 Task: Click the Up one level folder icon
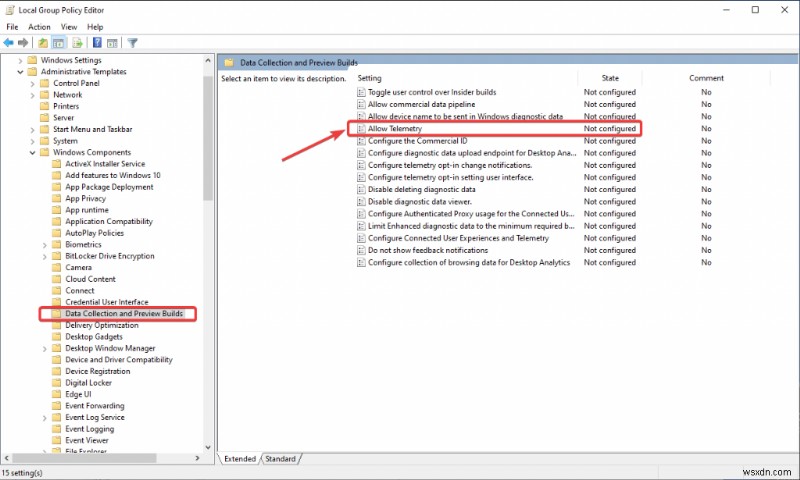coord(43,43)
